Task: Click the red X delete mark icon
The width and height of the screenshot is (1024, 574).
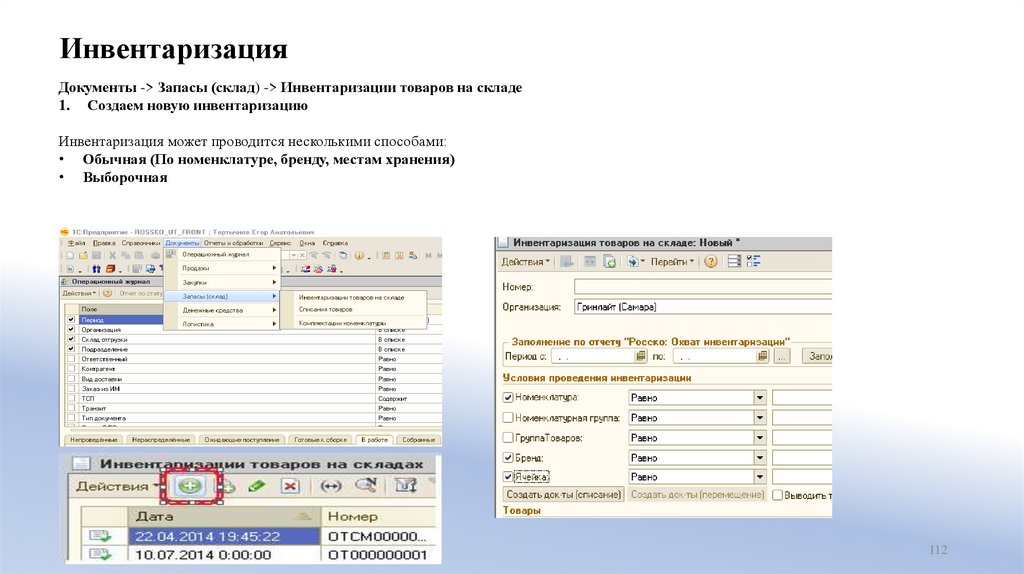Action: pyautogui.click(x=290, y=486)
